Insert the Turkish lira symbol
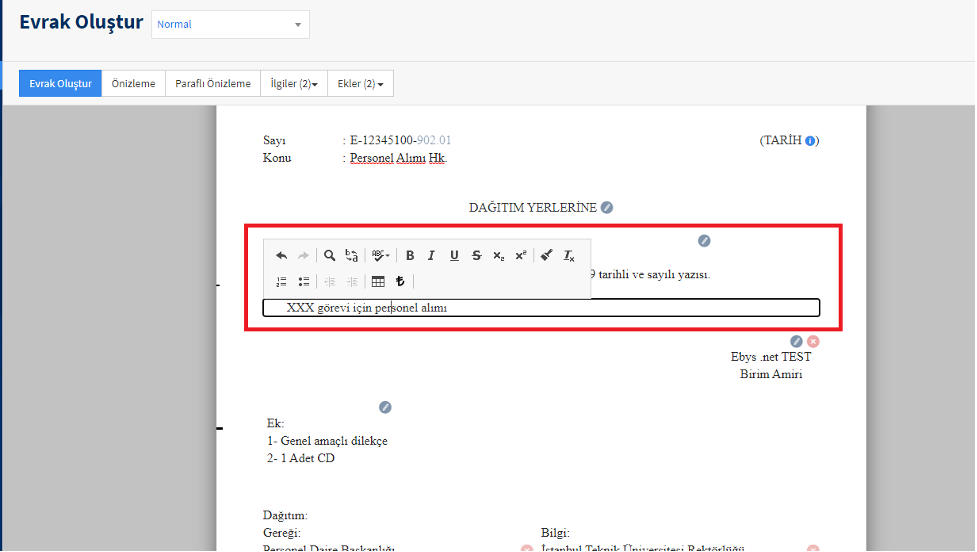Screen dimensions: 977x552 point(400,282)
